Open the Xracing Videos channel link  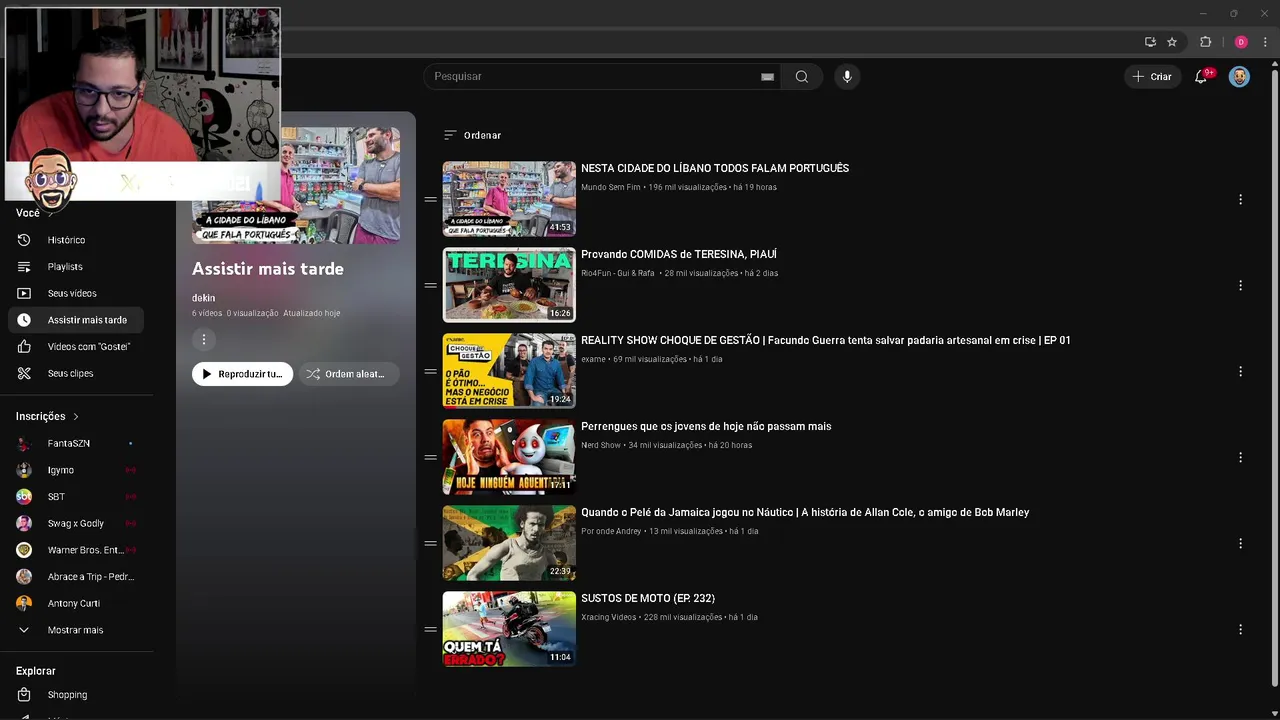(608, 617)
